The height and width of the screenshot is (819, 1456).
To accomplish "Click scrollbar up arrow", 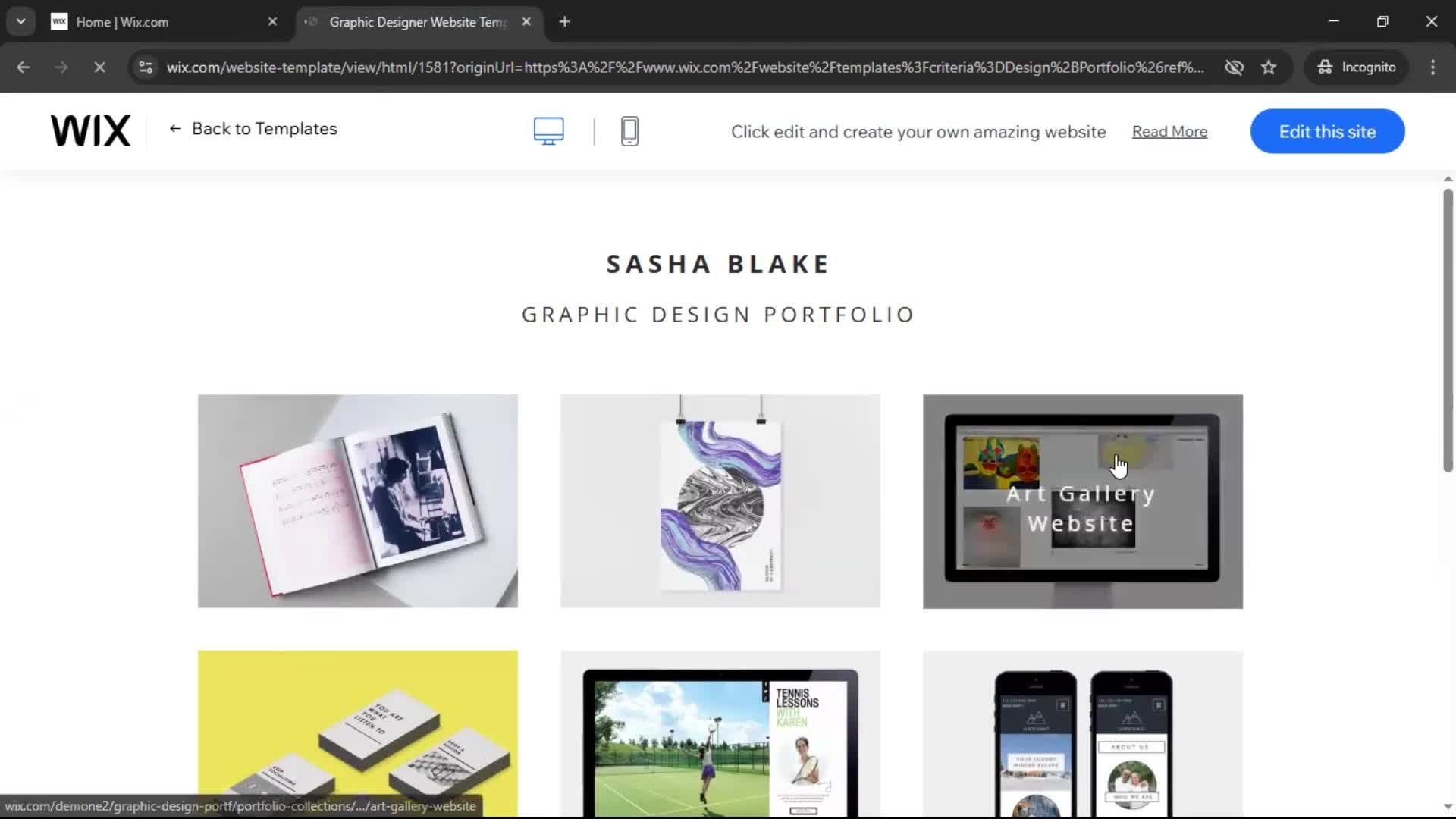I will click(1448, 179).
